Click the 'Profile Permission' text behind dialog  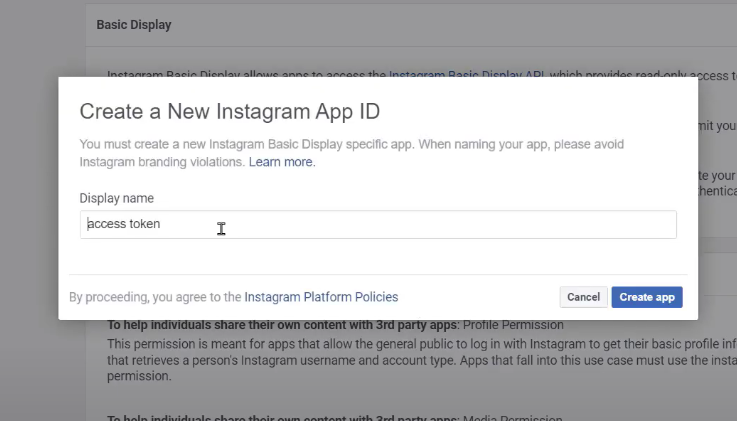(x=513, y=325)
